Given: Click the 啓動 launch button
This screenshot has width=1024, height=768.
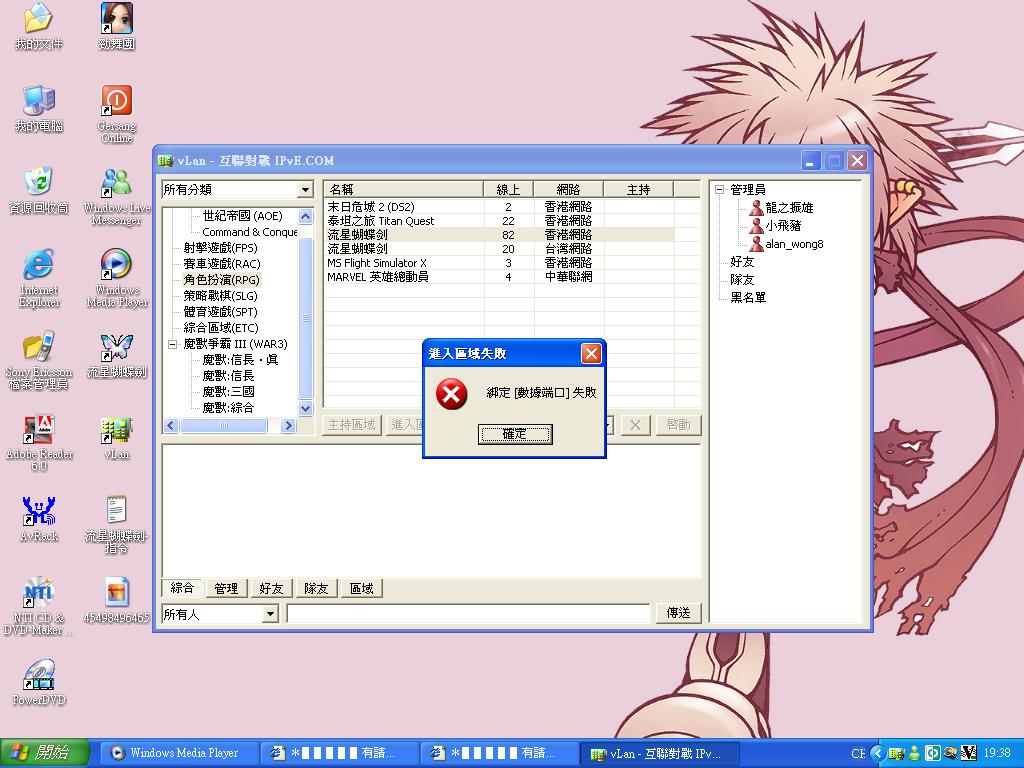Looking at the screenshot, I should (x=679, y=425).
